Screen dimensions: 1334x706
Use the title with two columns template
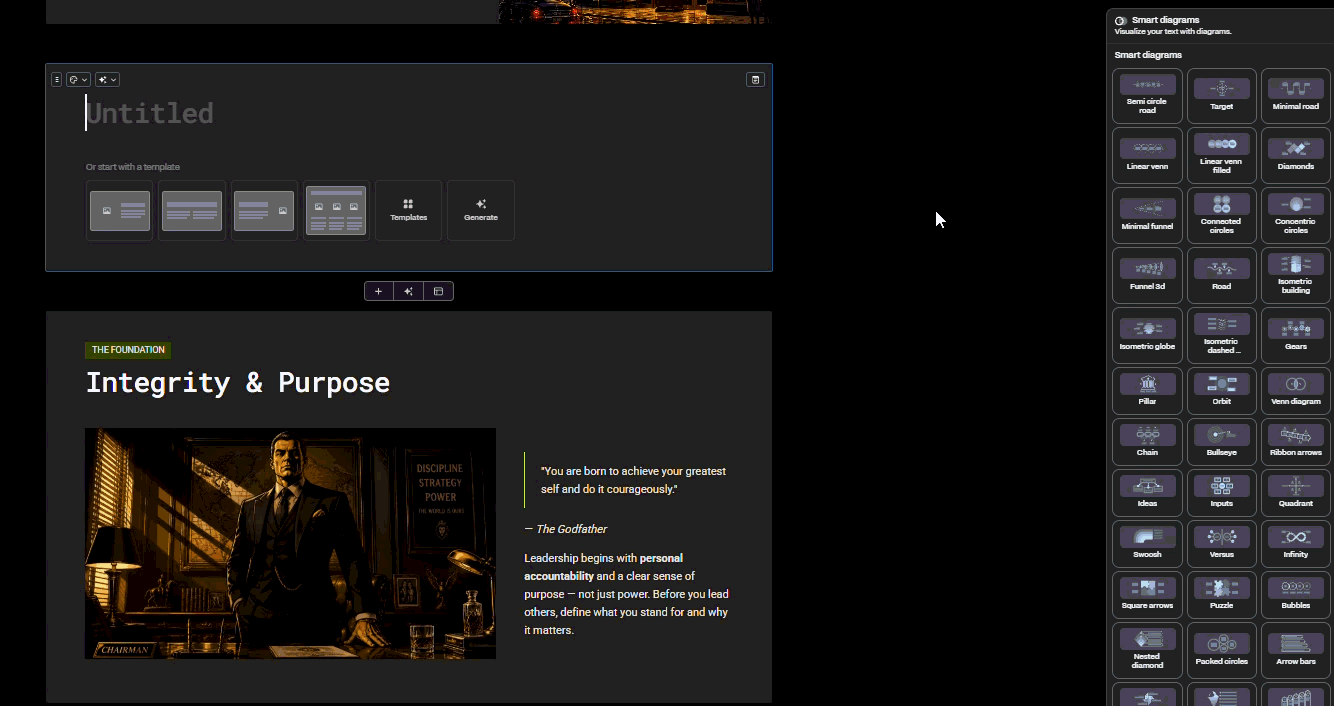[192, 211]
